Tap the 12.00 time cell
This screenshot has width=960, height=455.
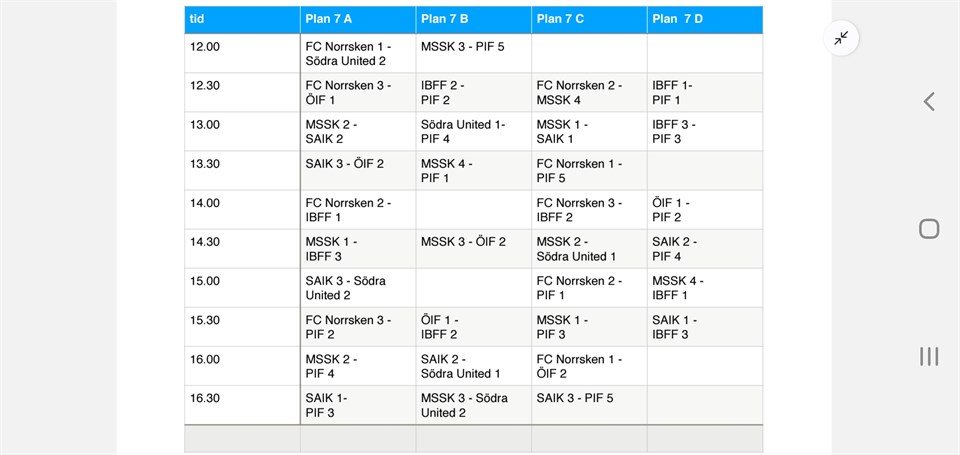point(242,53)
